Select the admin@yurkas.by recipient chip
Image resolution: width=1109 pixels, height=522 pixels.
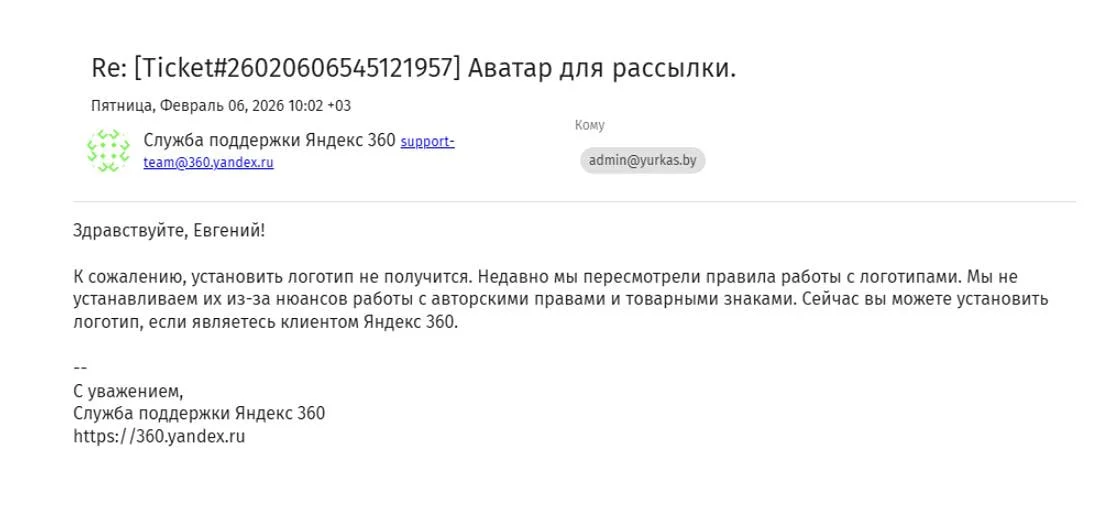(642, 161)
